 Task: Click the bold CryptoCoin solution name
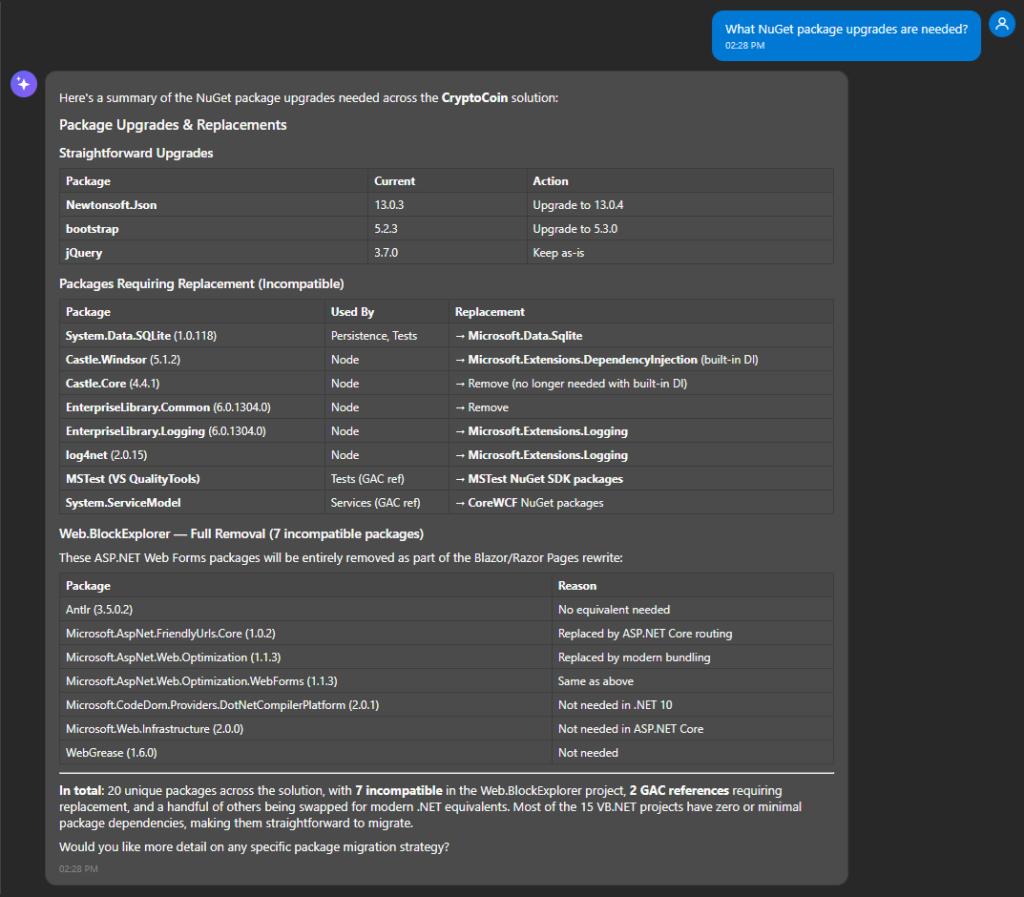pos(474,98)
